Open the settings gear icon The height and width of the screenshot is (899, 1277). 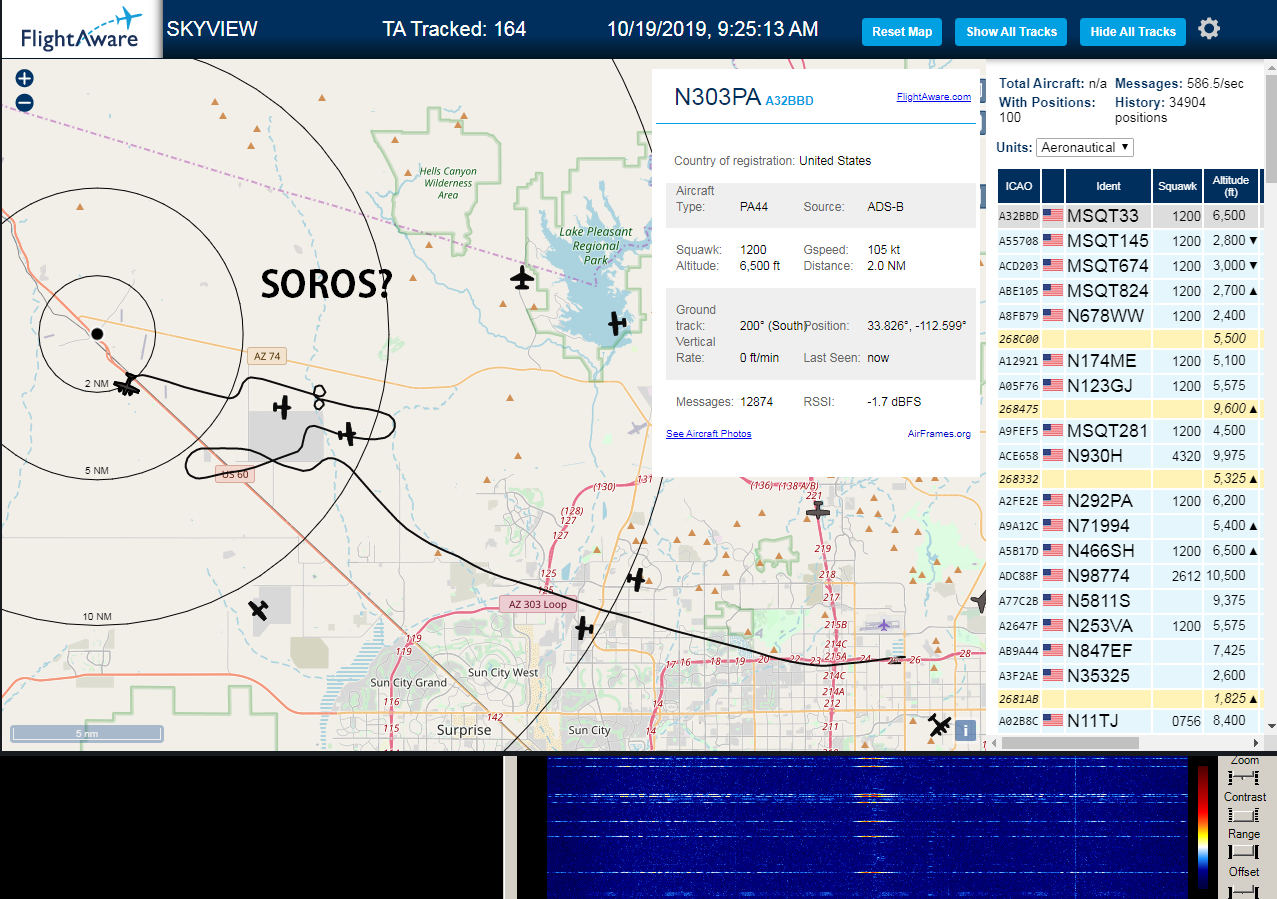pyautogui.click(x=1209, y=29)
